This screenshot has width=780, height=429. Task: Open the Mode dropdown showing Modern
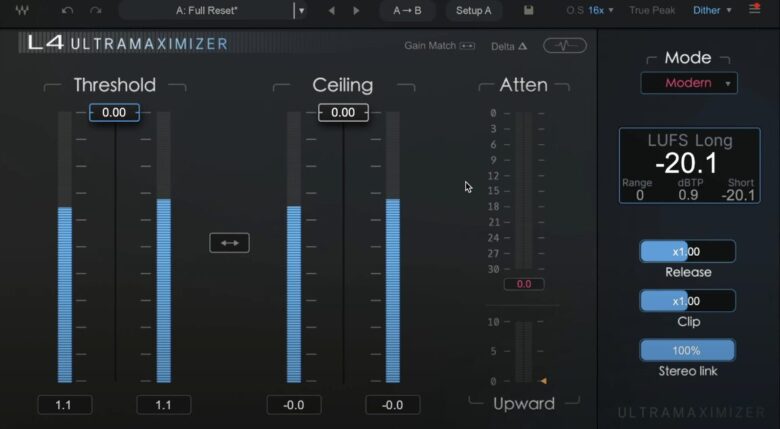(689, 83)
